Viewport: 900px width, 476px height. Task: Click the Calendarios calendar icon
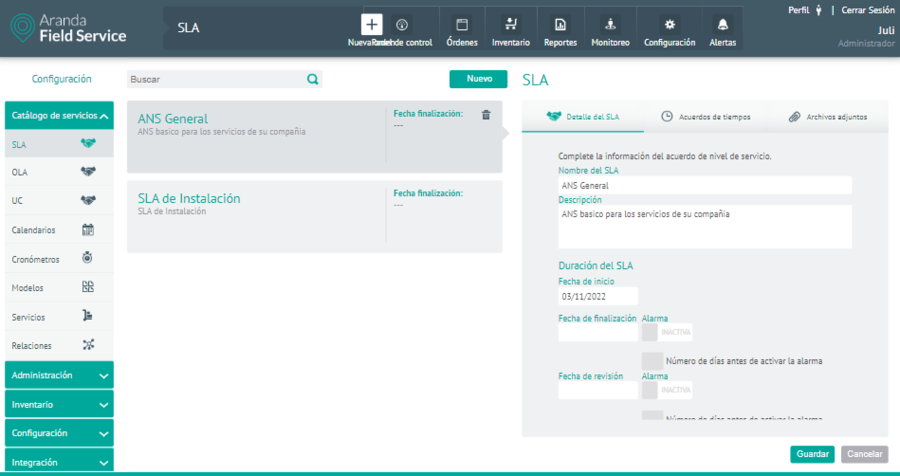tap(88, 230)
